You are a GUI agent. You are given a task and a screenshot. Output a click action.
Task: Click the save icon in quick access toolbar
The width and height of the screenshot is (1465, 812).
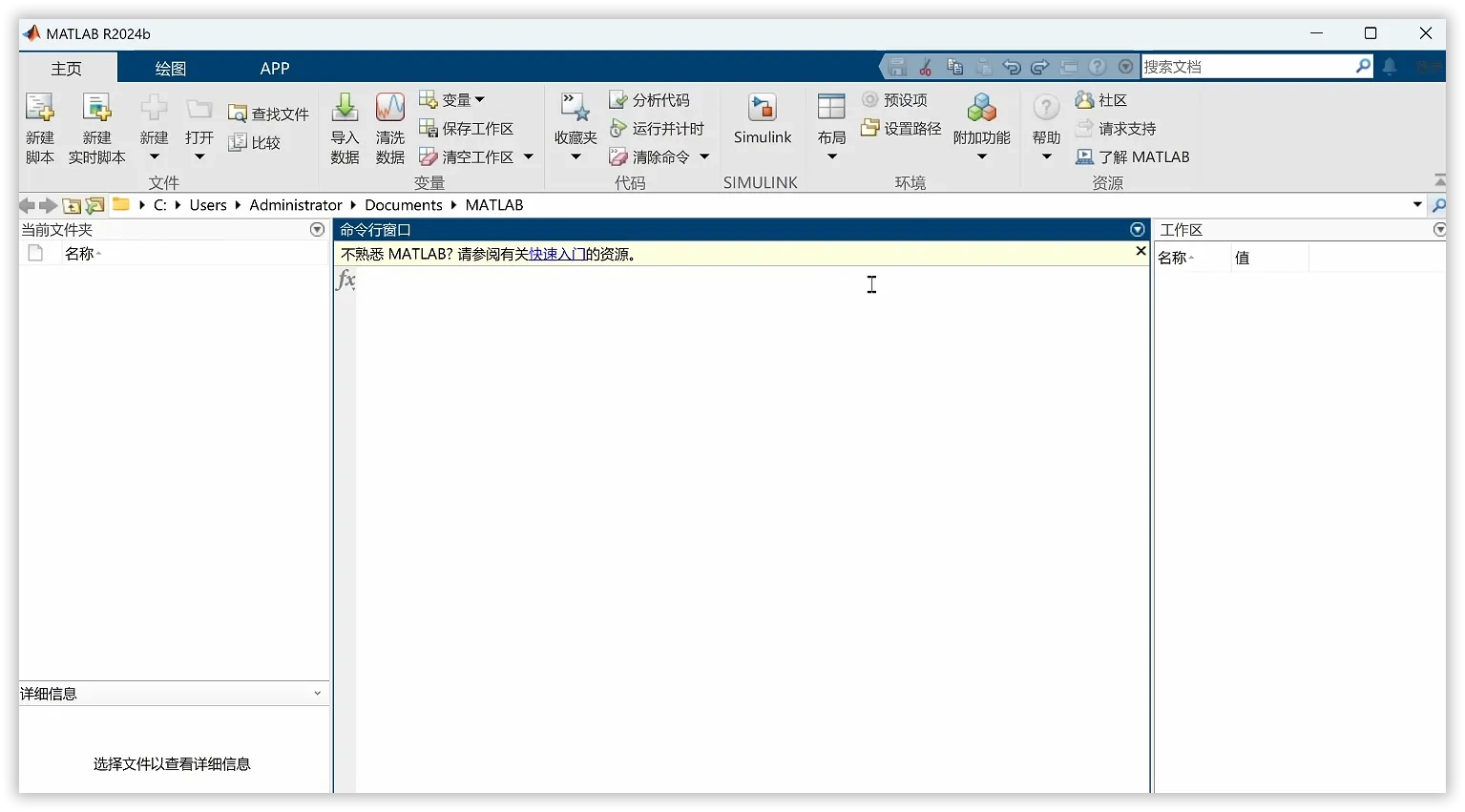pyautogui.click(x=897, y=67)
